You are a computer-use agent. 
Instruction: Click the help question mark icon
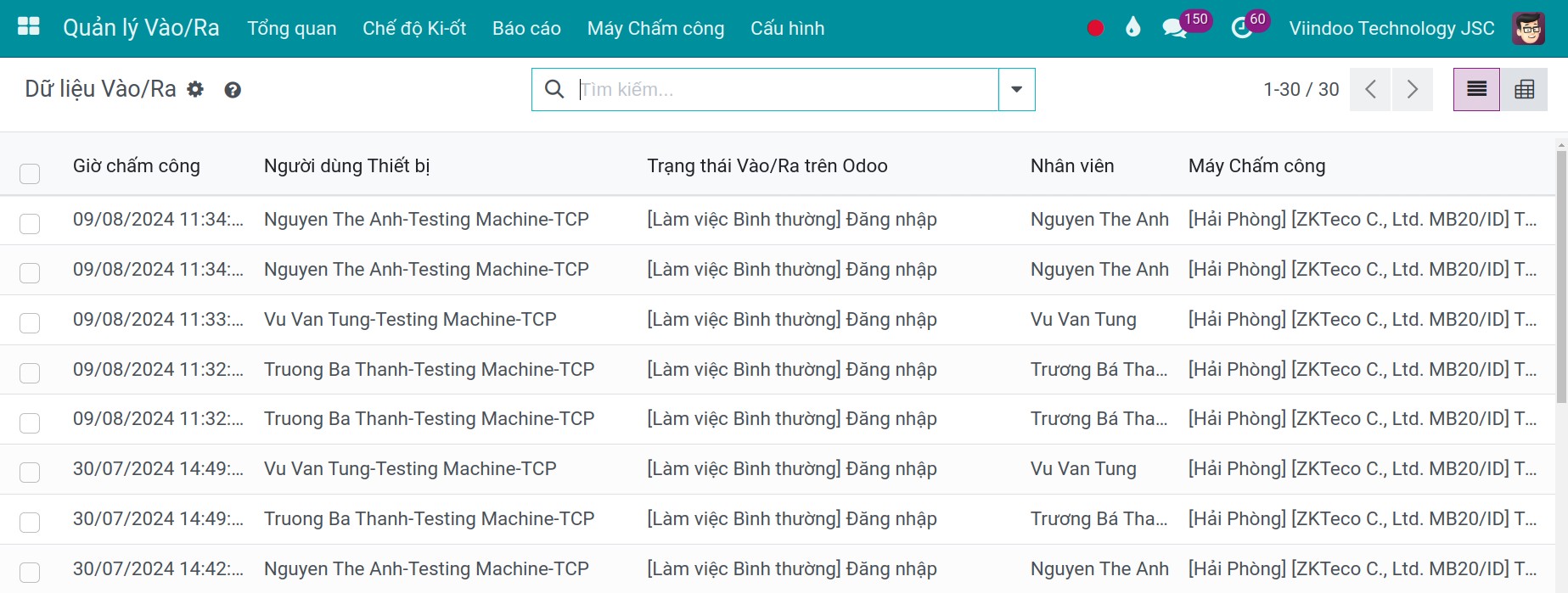[233, 90]
